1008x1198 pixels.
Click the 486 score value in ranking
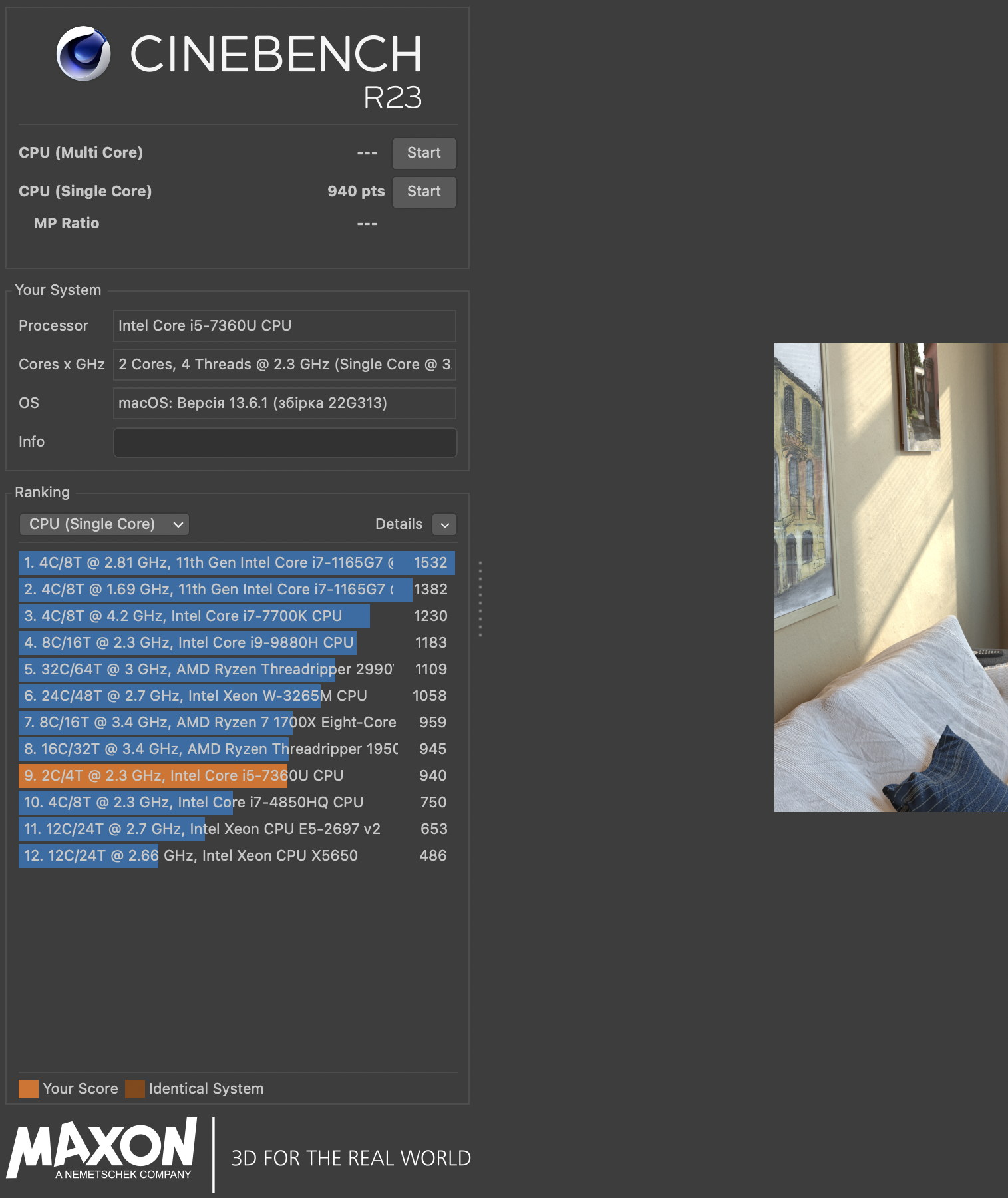pyautogui.click(x=432, y=856)
